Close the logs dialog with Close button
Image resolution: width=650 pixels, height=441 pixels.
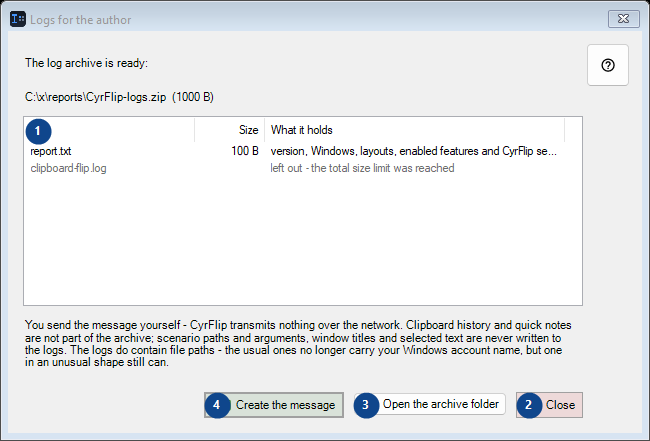tap(549, 405)
